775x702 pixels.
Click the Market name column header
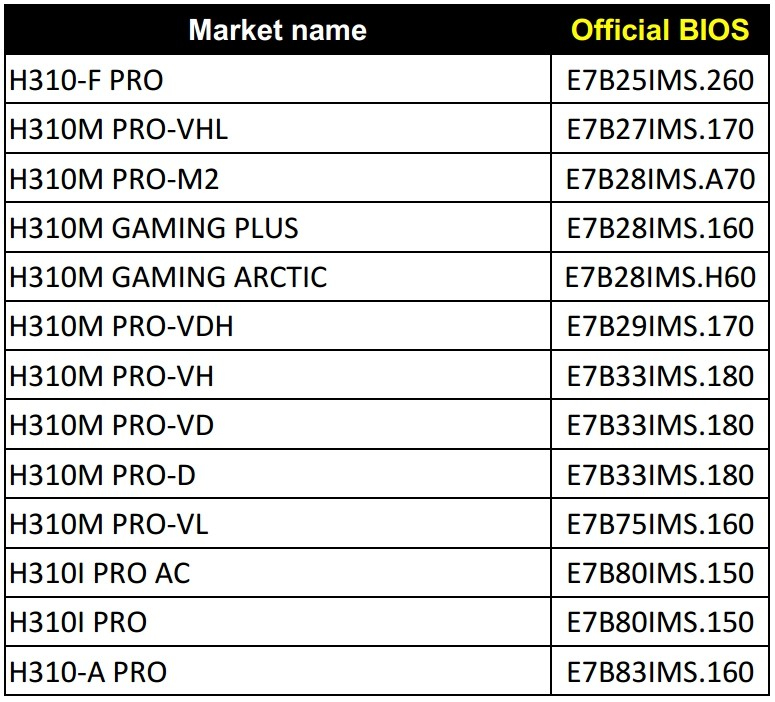click(277, 30)
